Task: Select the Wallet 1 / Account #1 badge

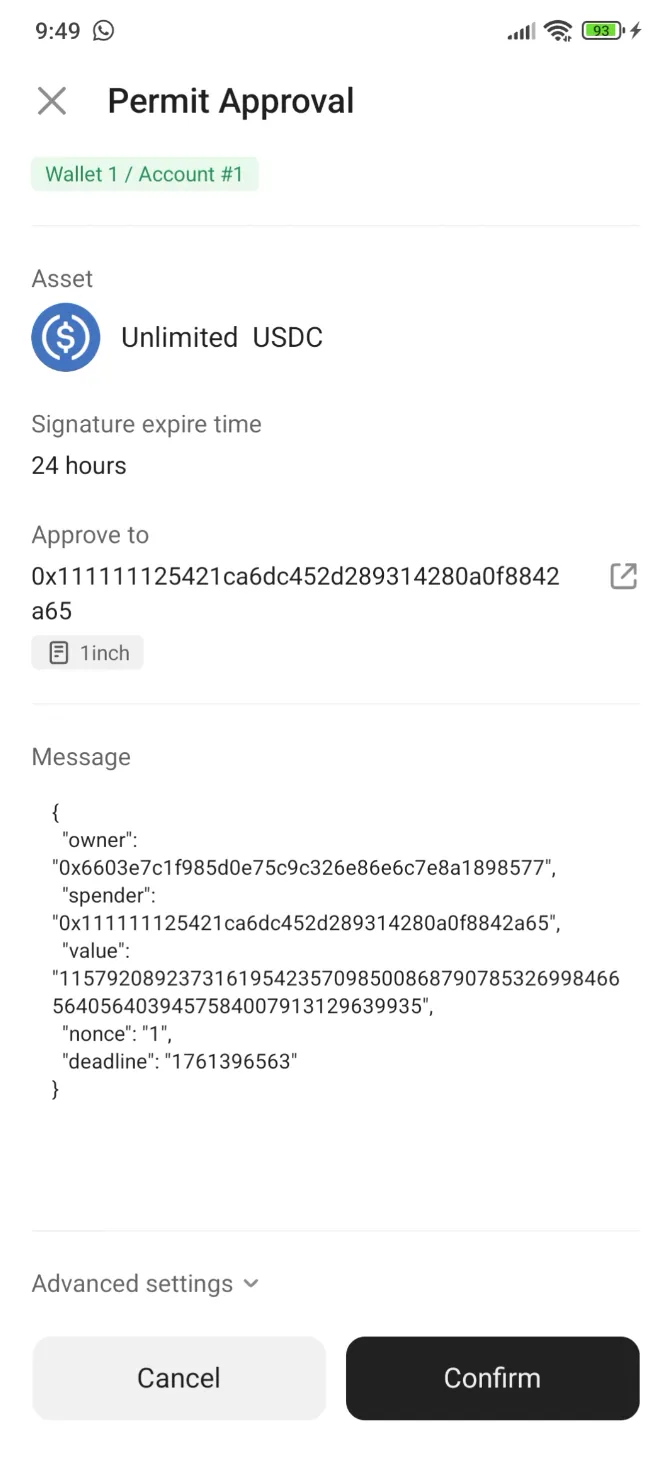Action: [144, 173]
